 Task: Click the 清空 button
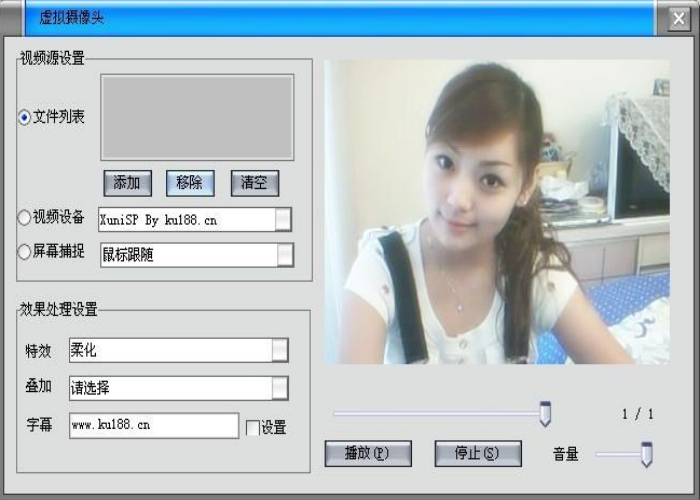255,183
